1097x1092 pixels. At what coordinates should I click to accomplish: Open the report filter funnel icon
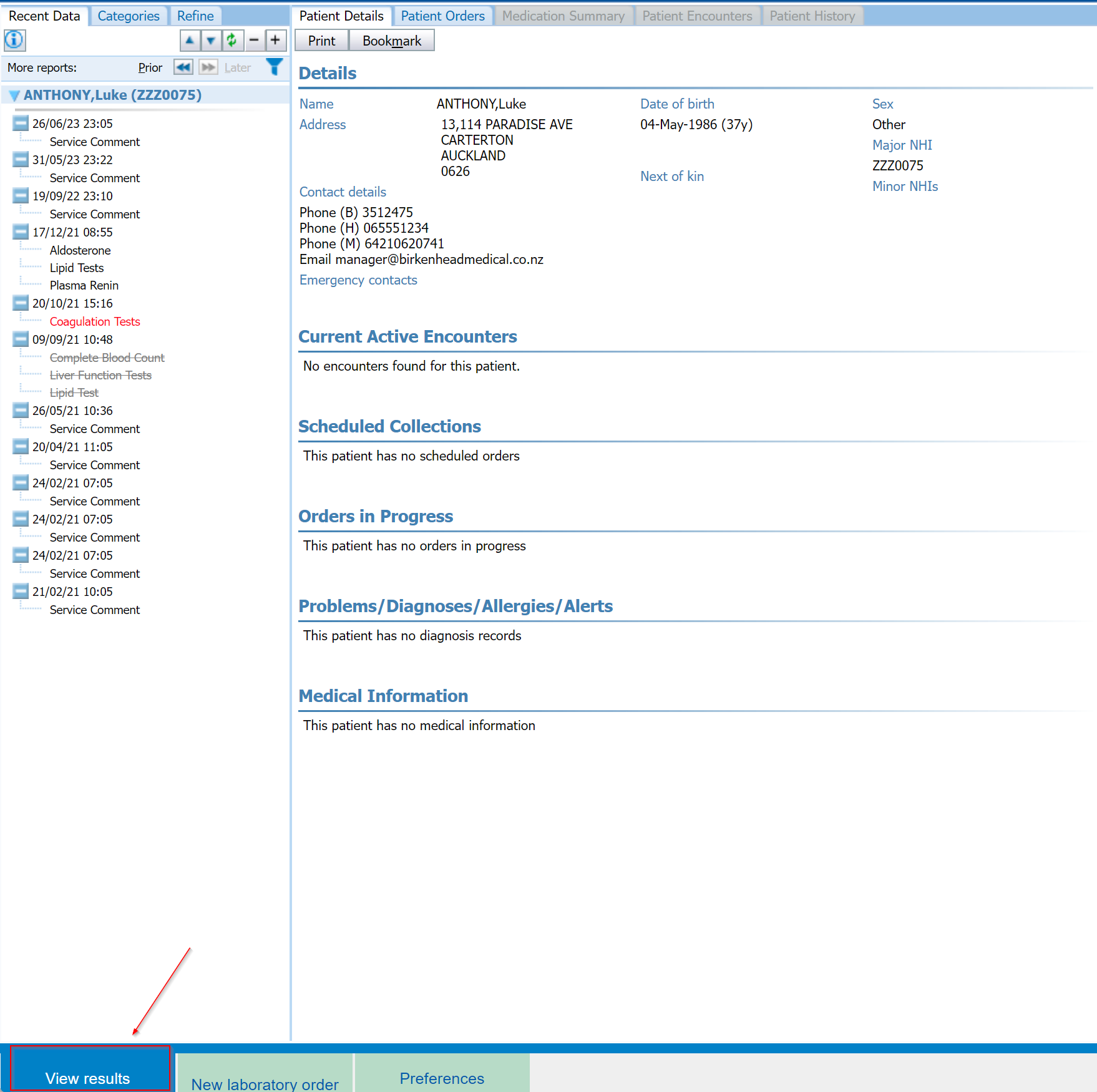275,67
